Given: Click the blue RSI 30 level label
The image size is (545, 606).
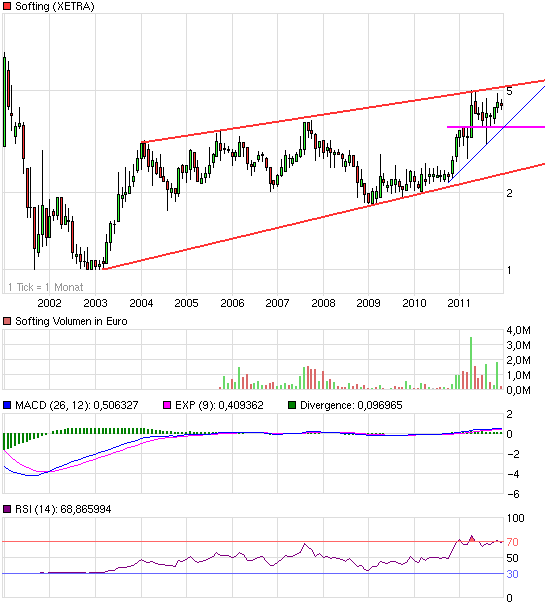Looking at the screenshot, I should (513, 574).
